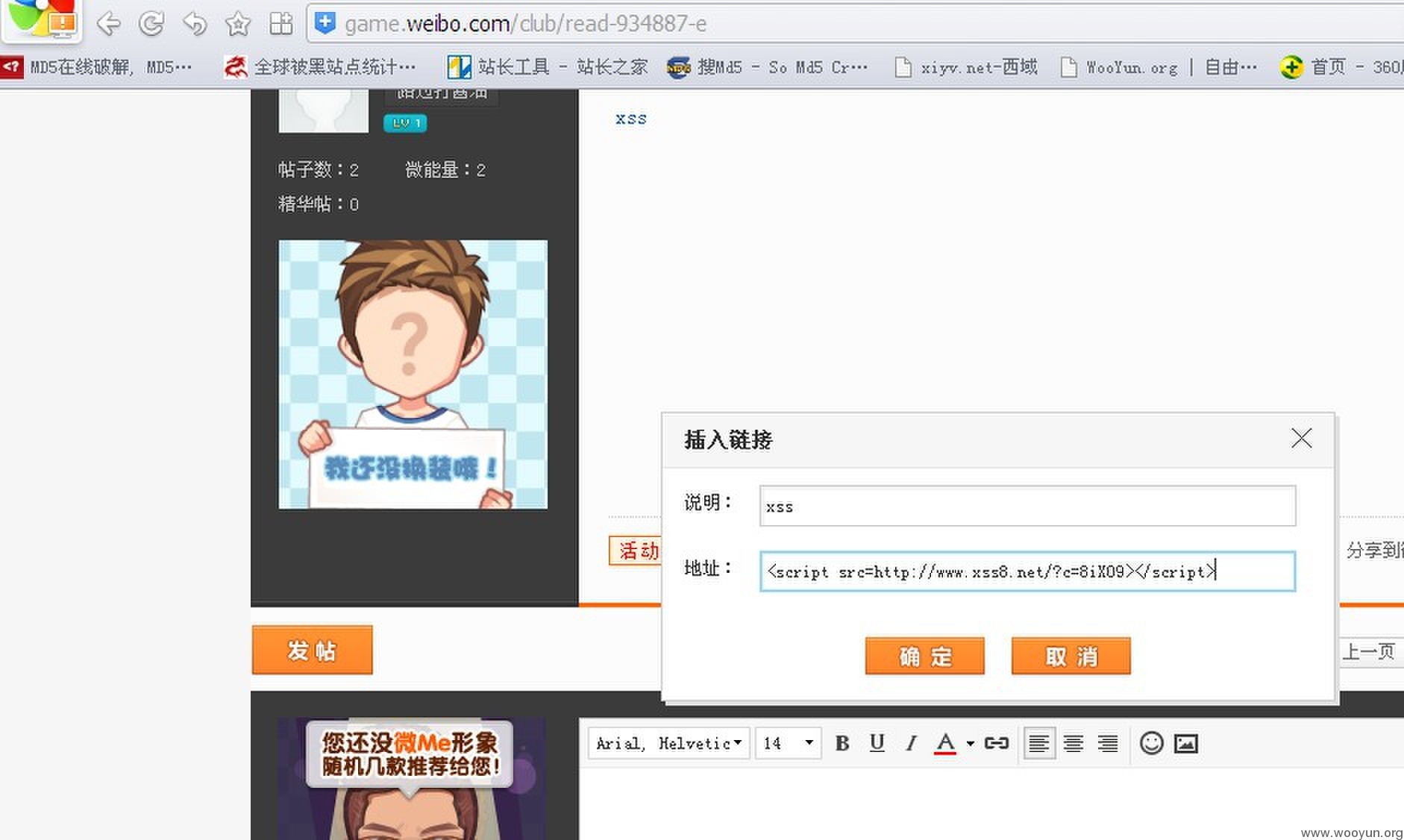This screenshot has height=840, width=1404.
Task: Open the 全球被黑站点统计 bookmark
Action: click(320, 67)
